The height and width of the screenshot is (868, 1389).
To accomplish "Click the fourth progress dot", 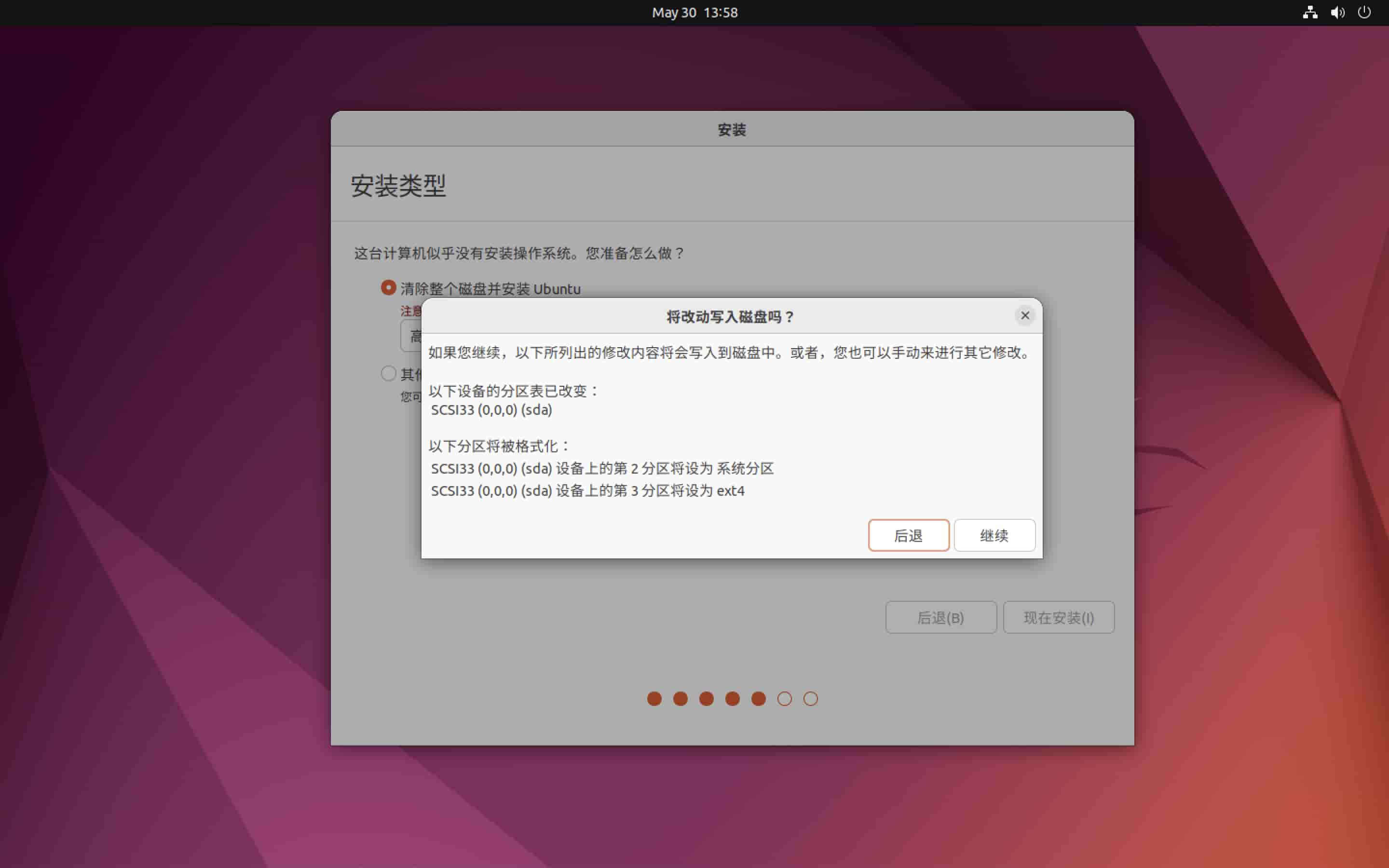I will click(733, 699).
